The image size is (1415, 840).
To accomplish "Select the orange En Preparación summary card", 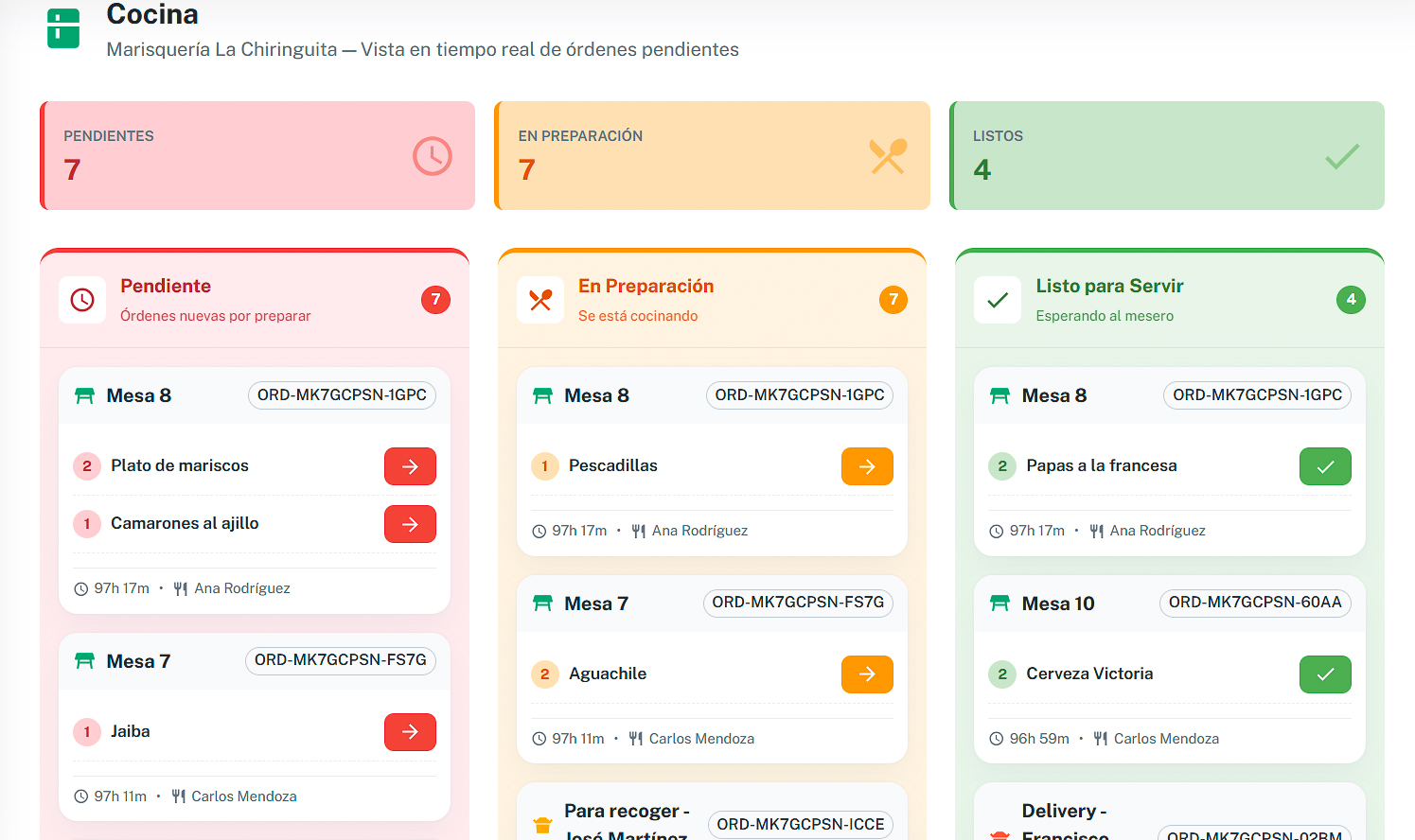I will pos(712,155).
